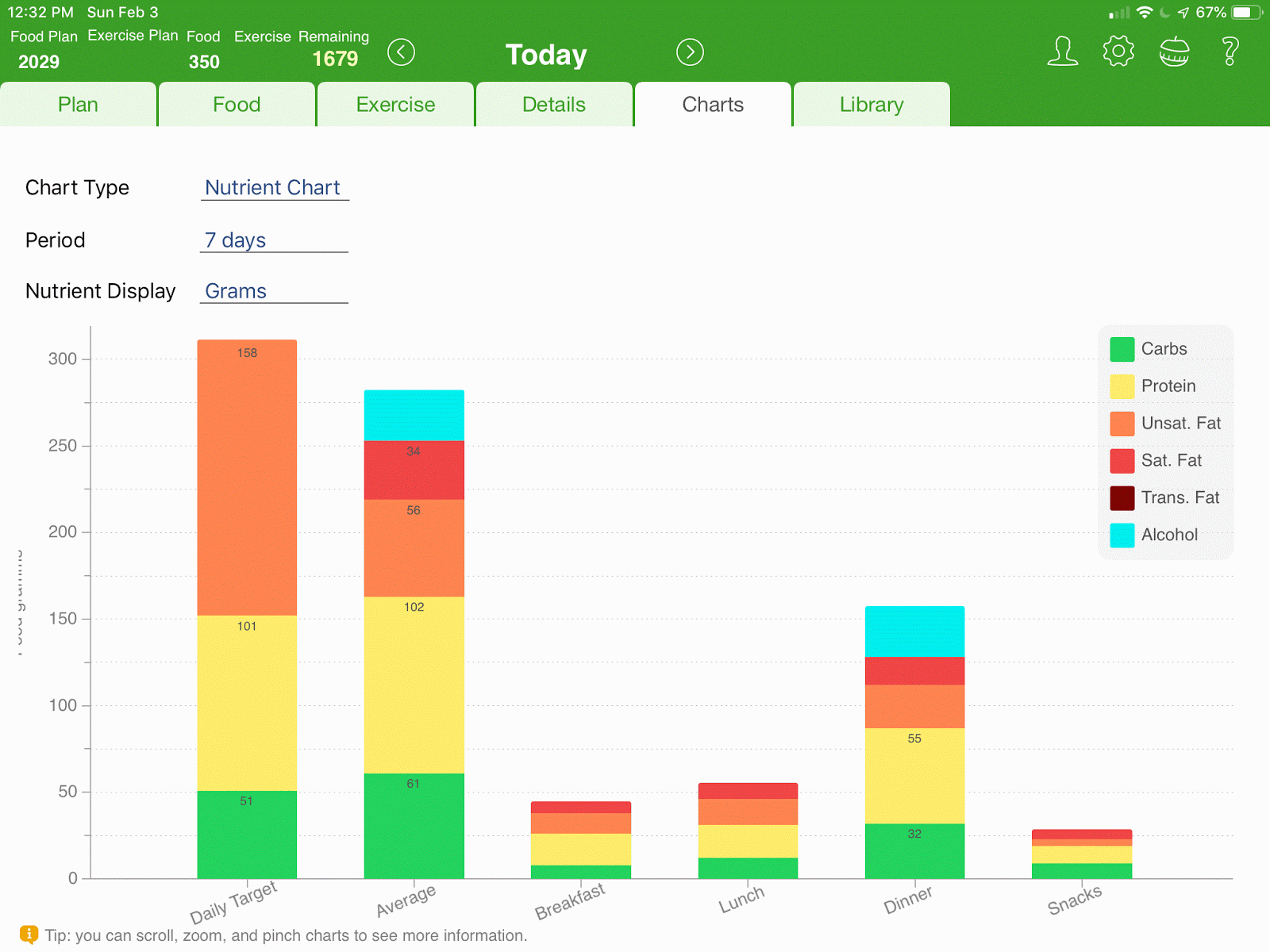Go to the previous day arrow

(401, 52)
